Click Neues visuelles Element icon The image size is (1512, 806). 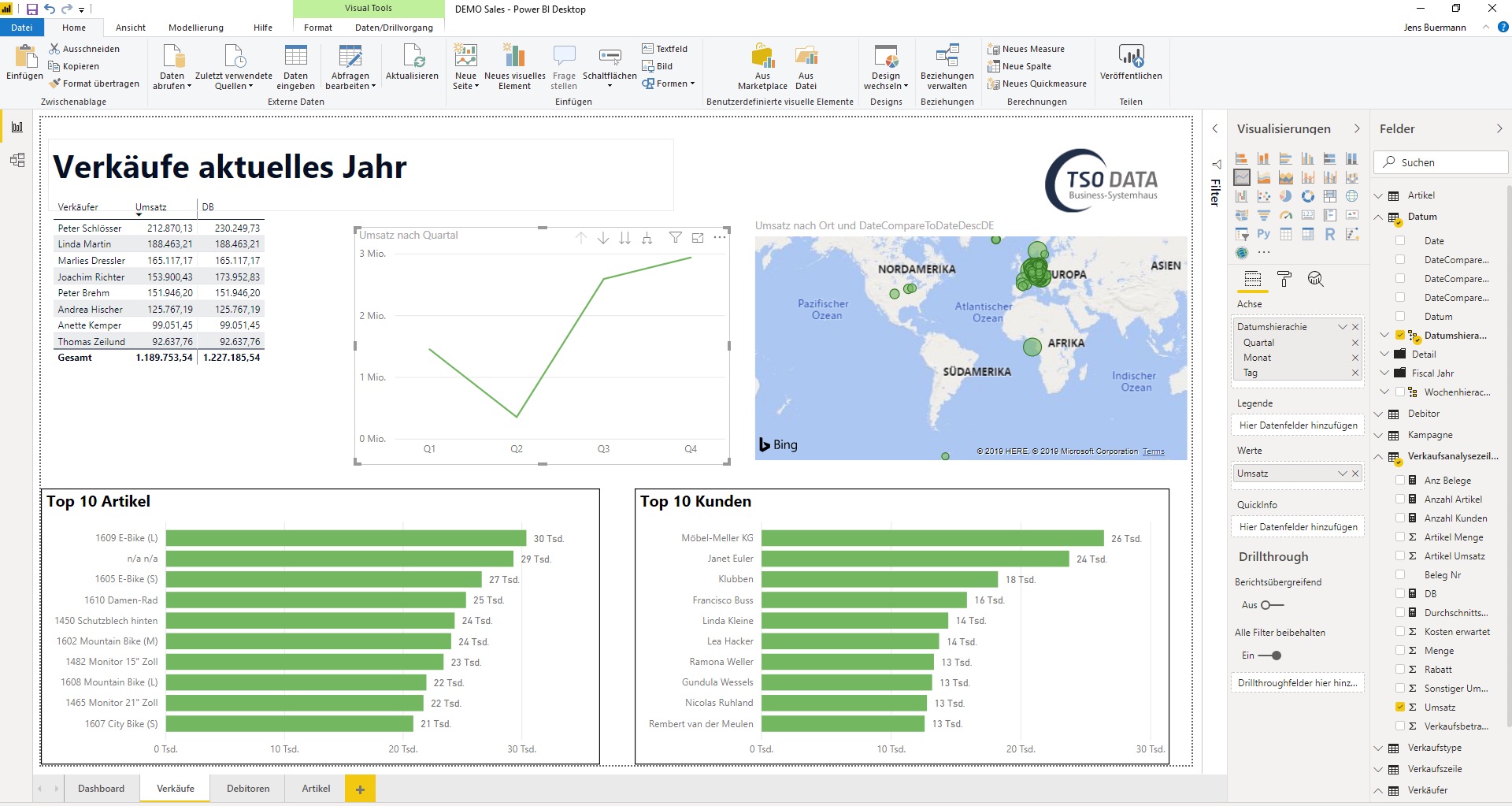[514, 67]
